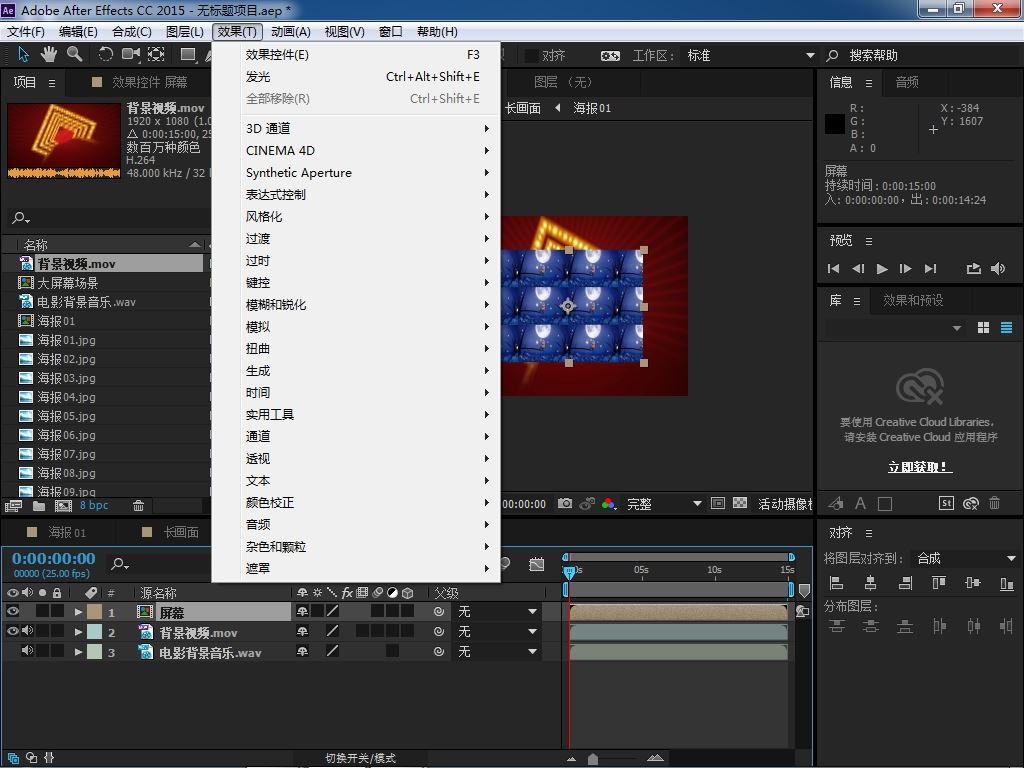Toggle the 对齐 snapping checkbox
The height and width of the screenshot is (768, 1024).
coord(532,56)
